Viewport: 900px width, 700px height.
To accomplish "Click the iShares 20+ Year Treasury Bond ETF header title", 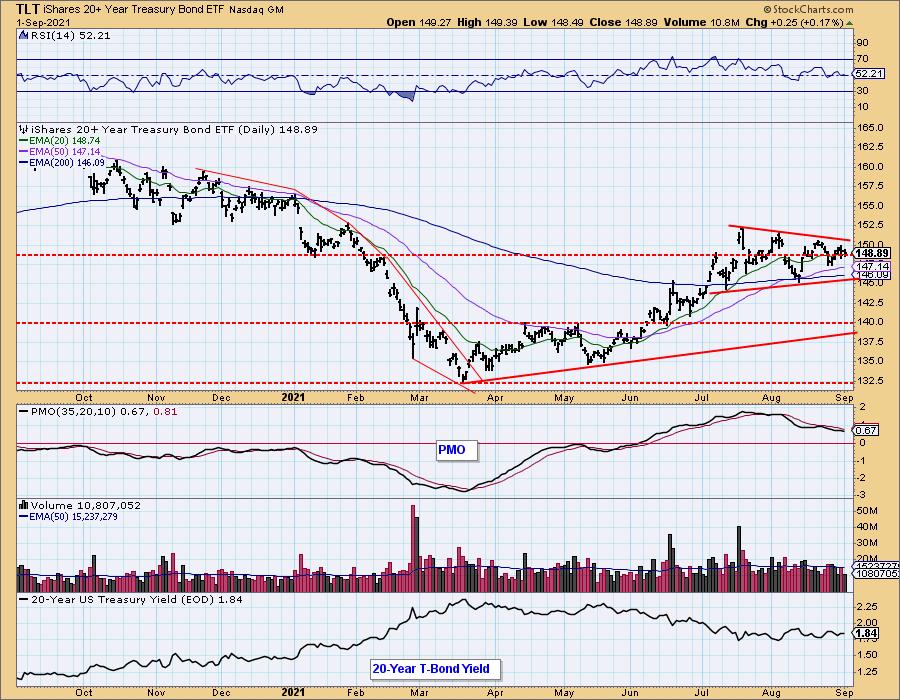I will [133, 9].
